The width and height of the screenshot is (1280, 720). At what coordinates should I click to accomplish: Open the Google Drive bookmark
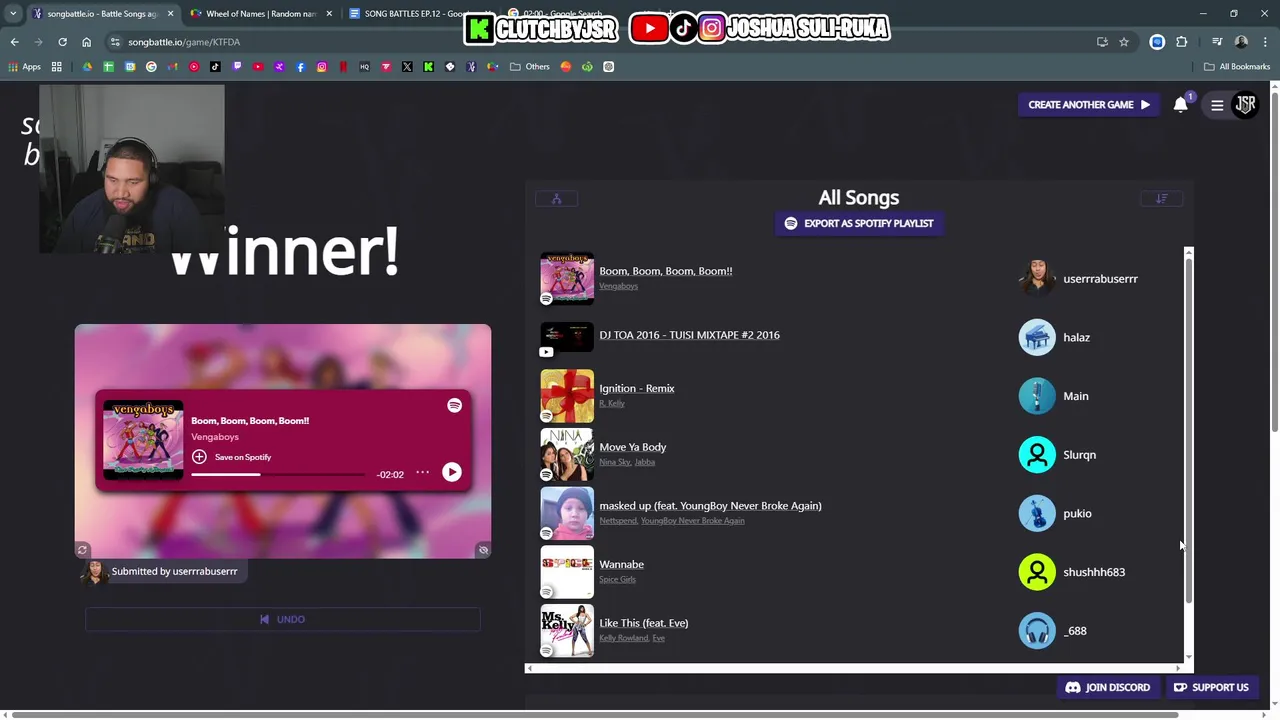pos(87,67)
